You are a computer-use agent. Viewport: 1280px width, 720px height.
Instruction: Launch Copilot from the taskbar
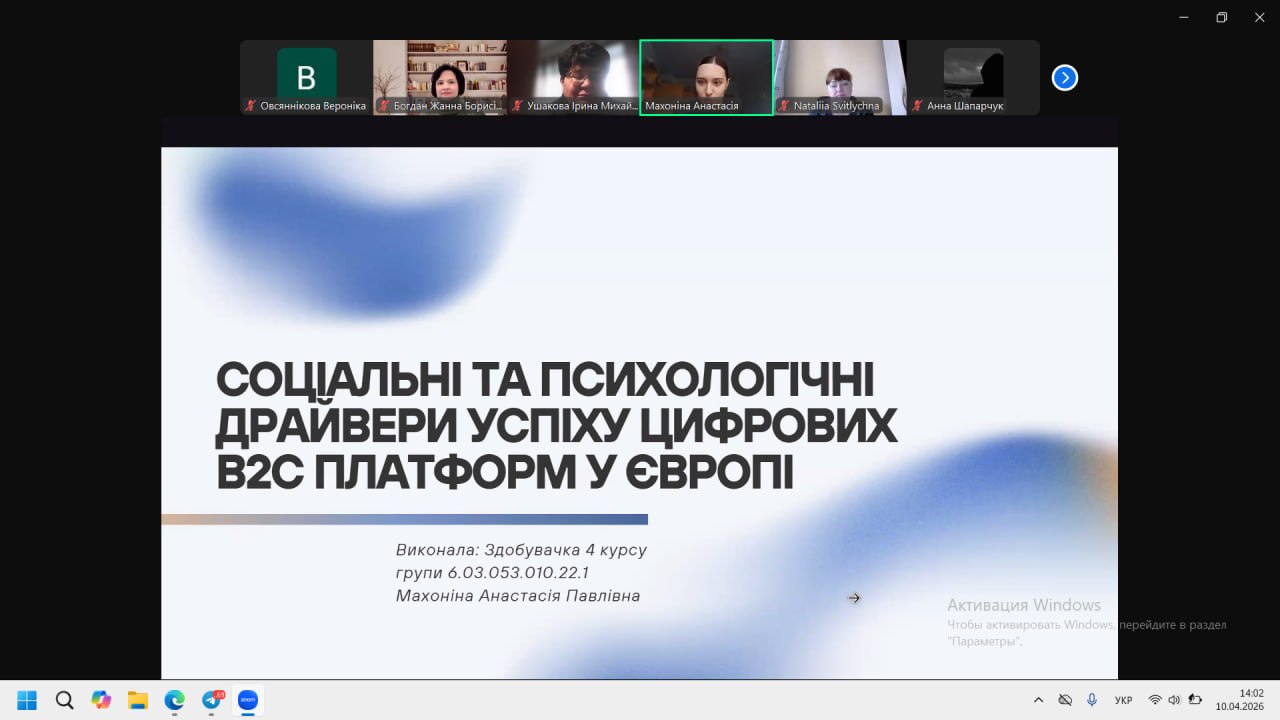tap(101, 700)
